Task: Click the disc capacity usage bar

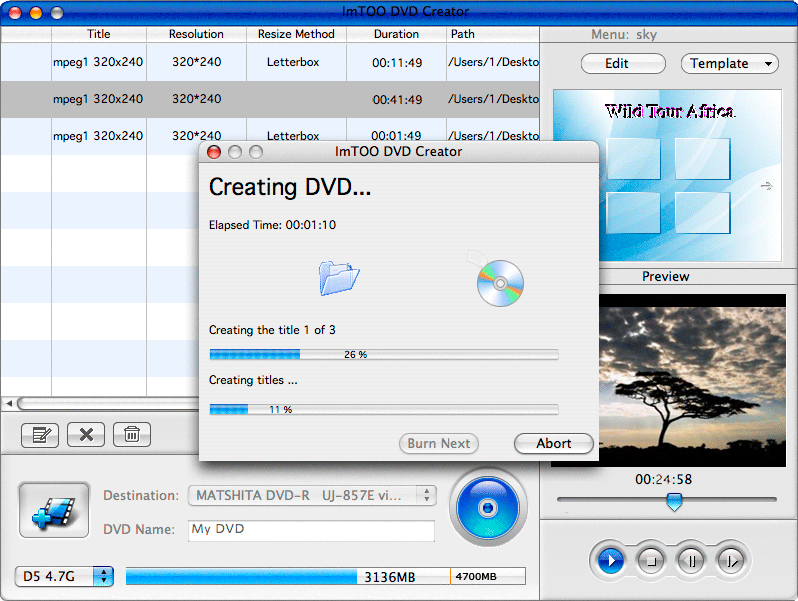Action: pyautogui.click(x=326, y=577)
